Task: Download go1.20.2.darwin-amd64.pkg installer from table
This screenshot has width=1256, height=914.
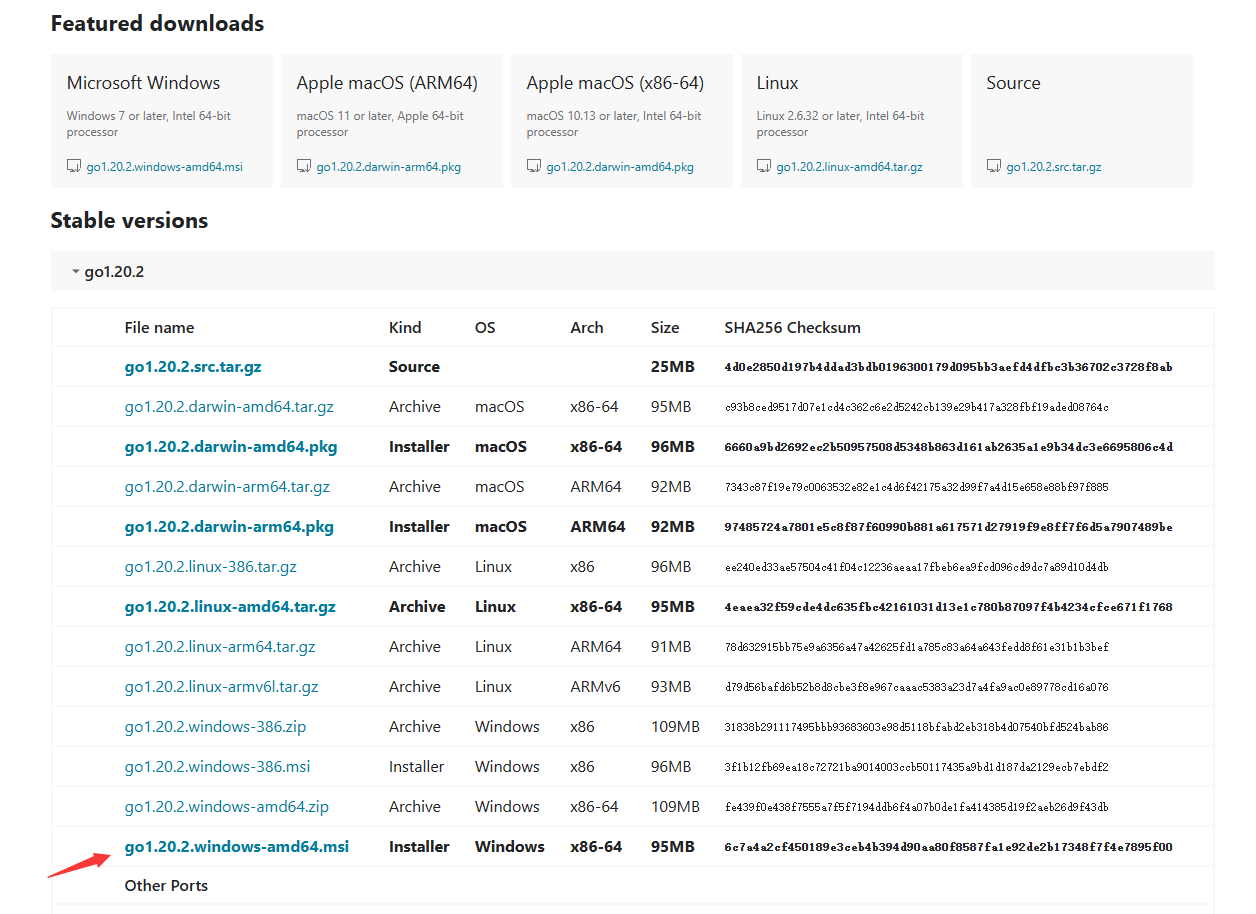Action: (x=231, y=447)
